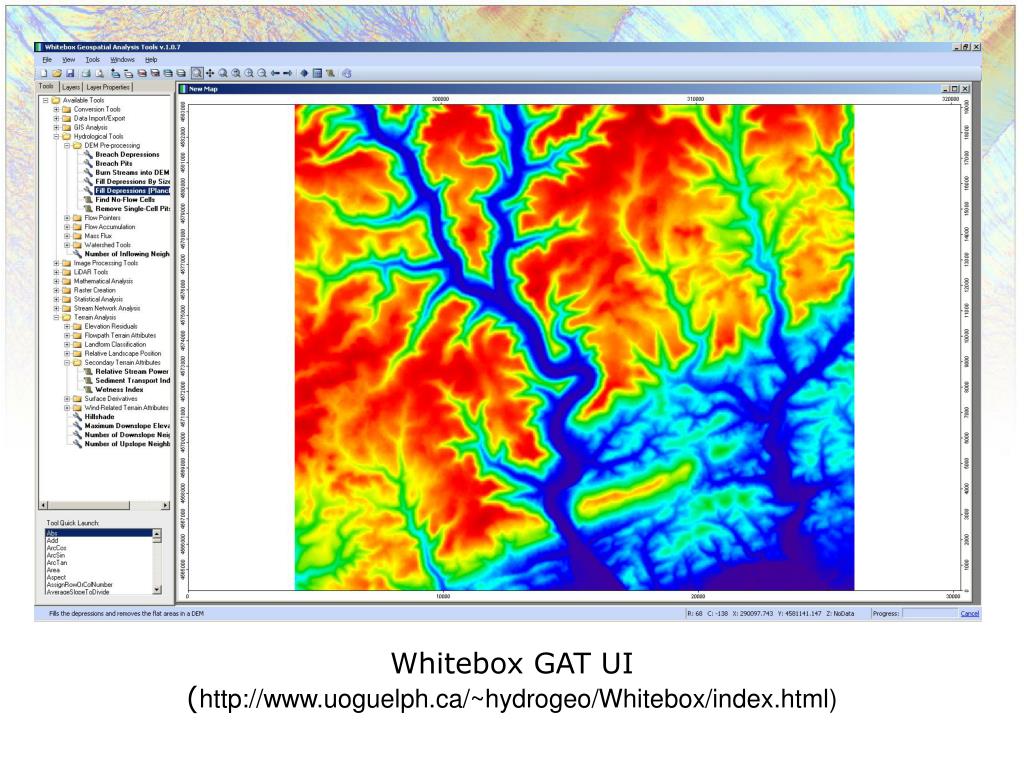
Task: Select the Maximum Downslope Elevation tool
Action: (x=127, y=425)
